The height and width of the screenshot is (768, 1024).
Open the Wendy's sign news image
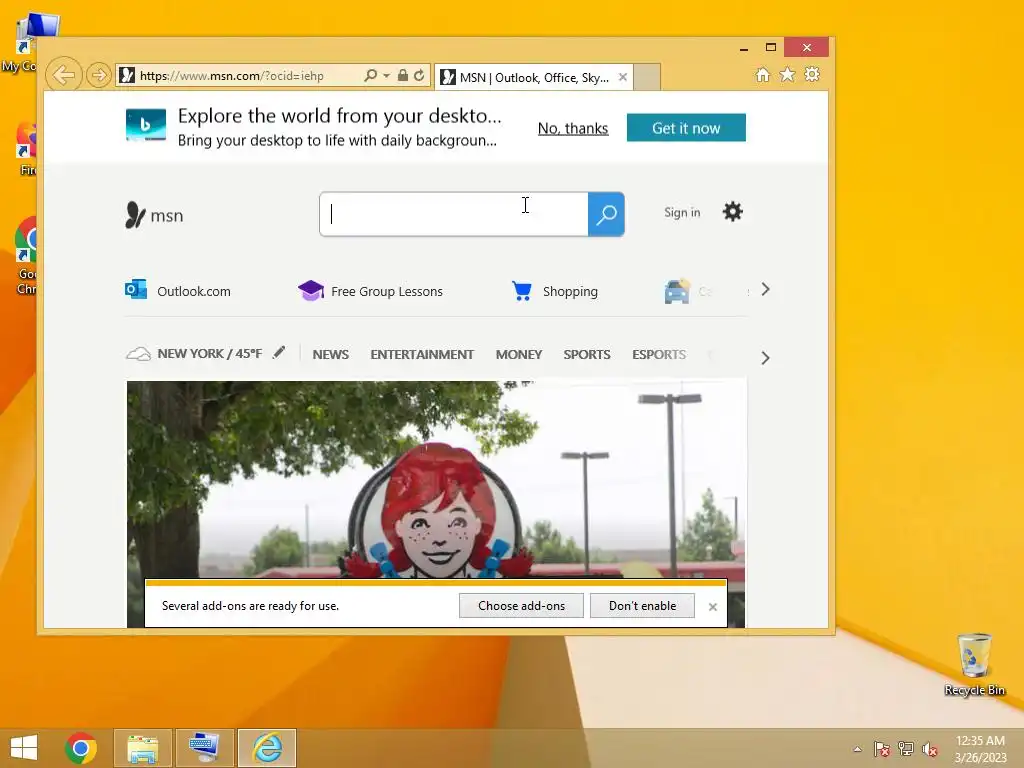(436, 479)
